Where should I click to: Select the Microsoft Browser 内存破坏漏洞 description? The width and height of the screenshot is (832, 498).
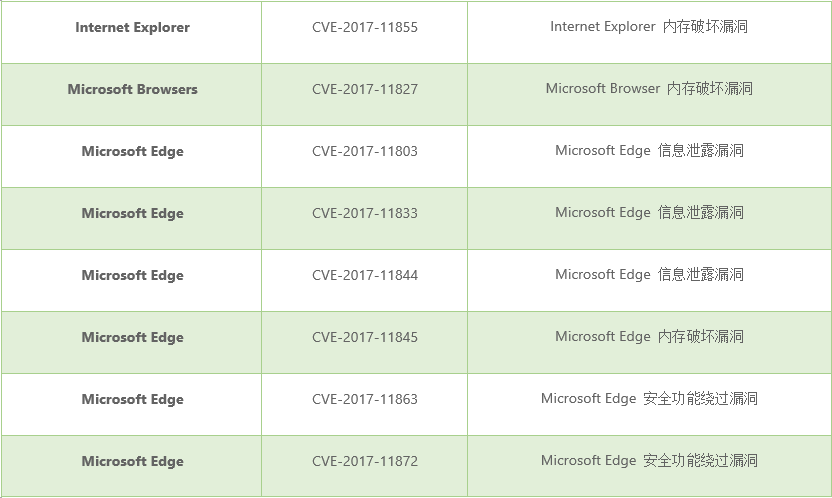tap(649, 89)
